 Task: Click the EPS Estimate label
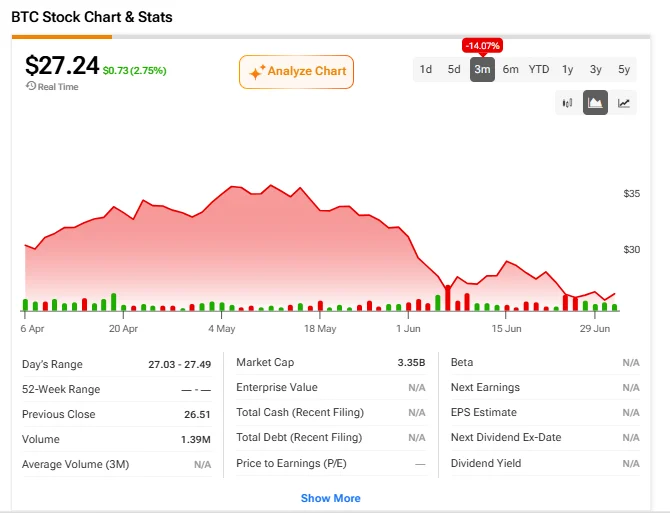484,412
